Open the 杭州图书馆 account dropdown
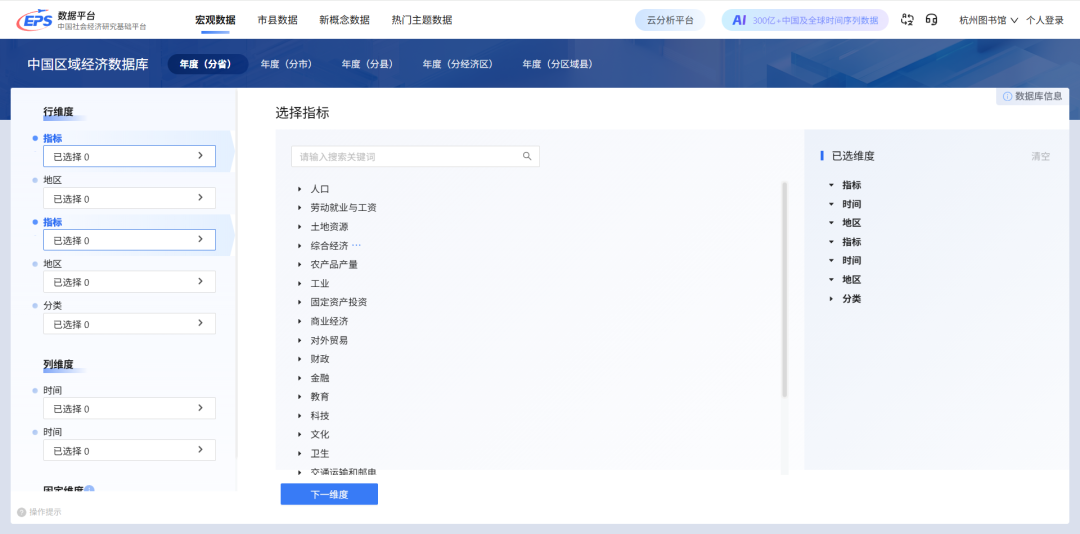Image resolution: width=1080 pixels, height=534 pixels. click(x=988, y=20)
